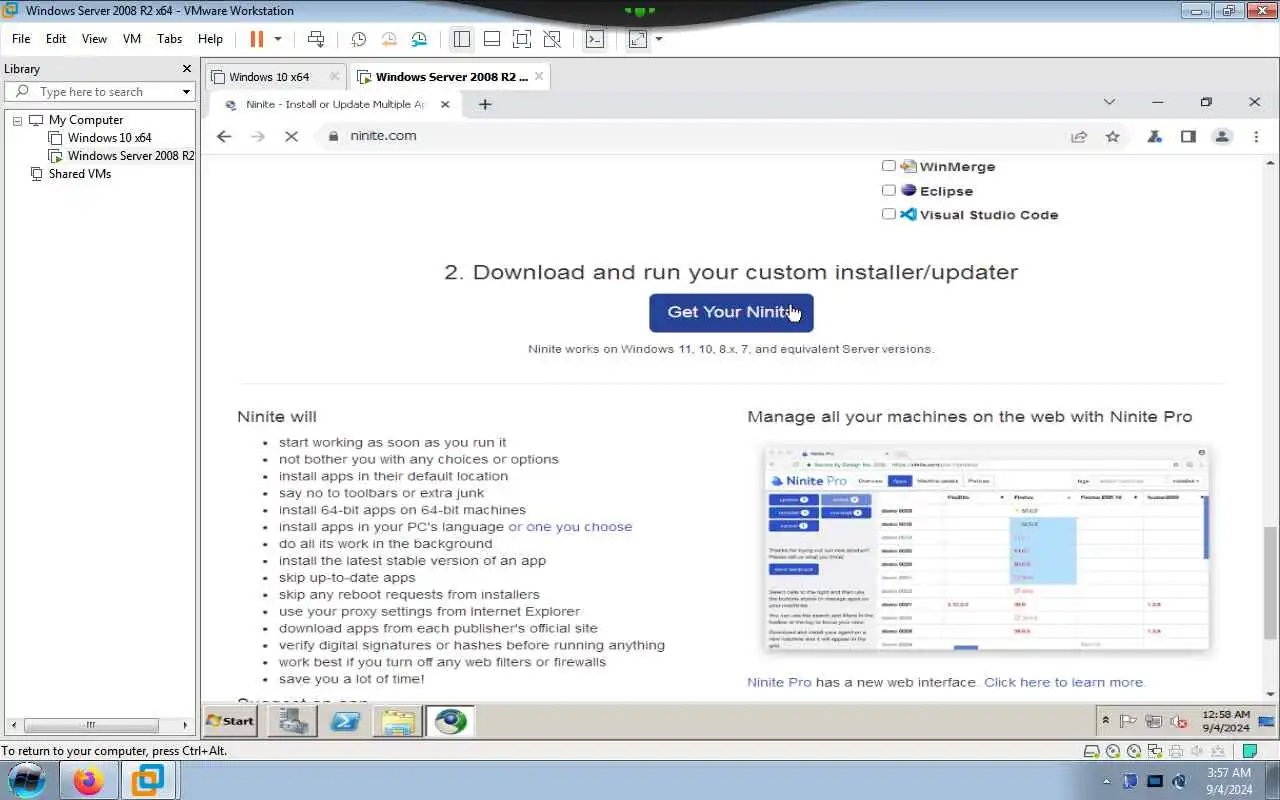Open the console view toolbar icon
This screenshot has height=800, width=1280.
[x=595, y=39]
